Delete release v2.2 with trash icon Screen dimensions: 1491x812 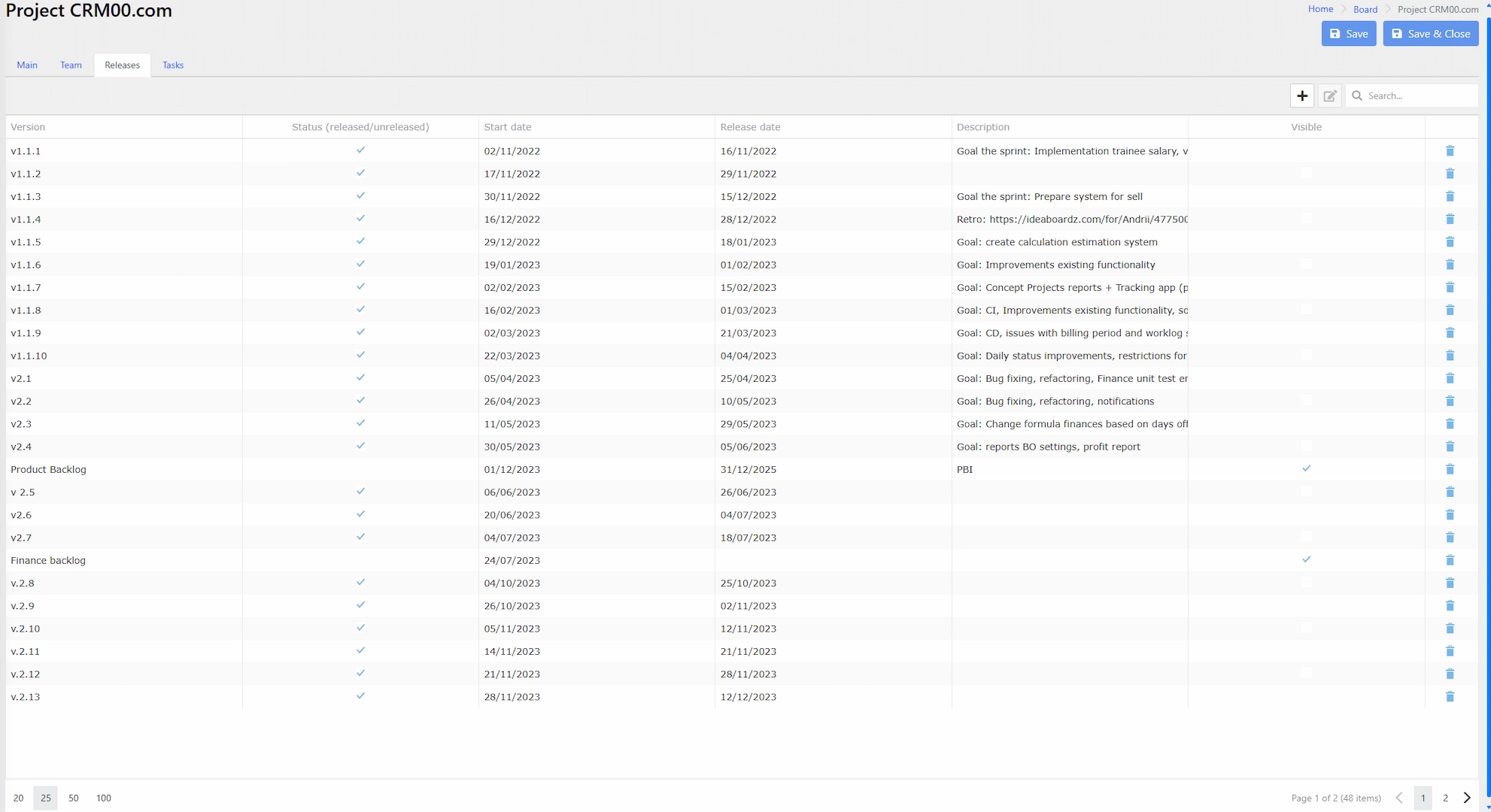pos(1450,401)
